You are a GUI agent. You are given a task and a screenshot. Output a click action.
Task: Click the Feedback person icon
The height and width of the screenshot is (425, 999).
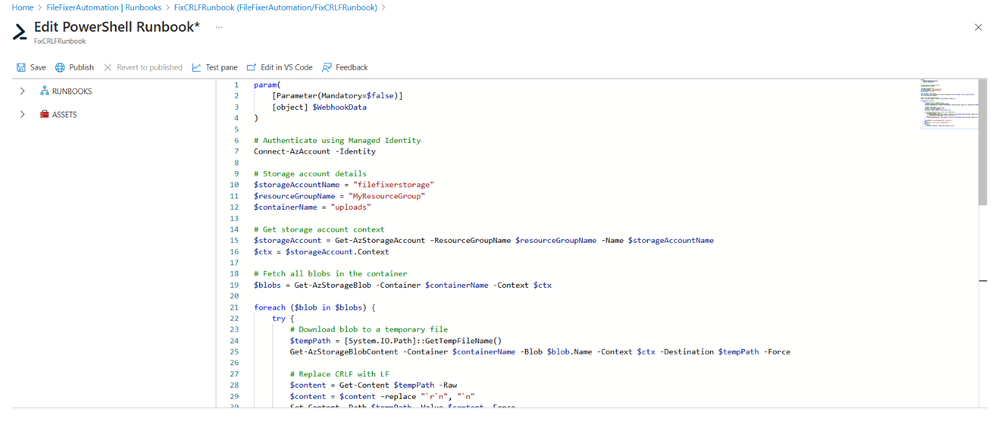[x=327, y=67]
